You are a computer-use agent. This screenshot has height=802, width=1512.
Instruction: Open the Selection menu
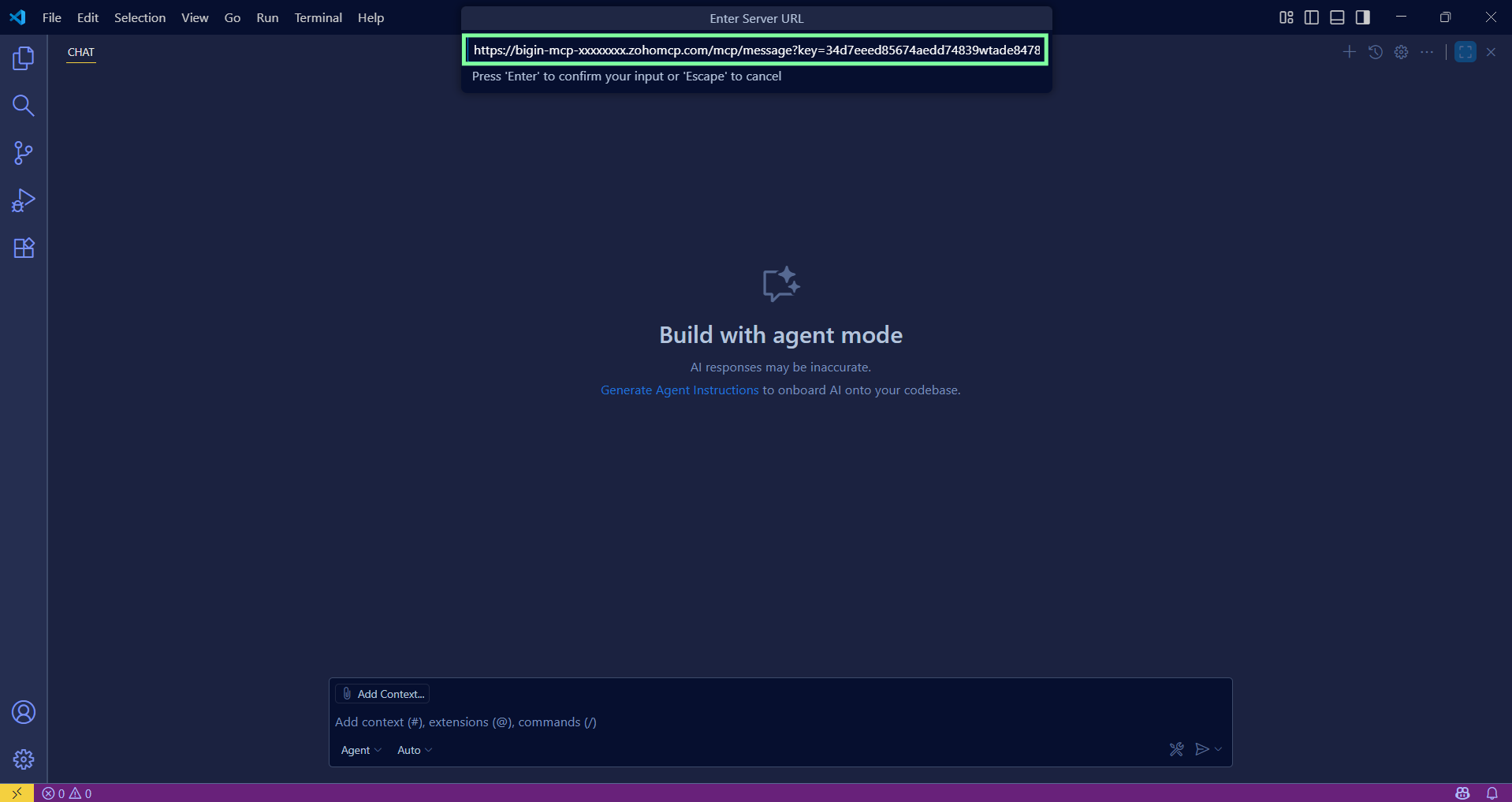140,17
